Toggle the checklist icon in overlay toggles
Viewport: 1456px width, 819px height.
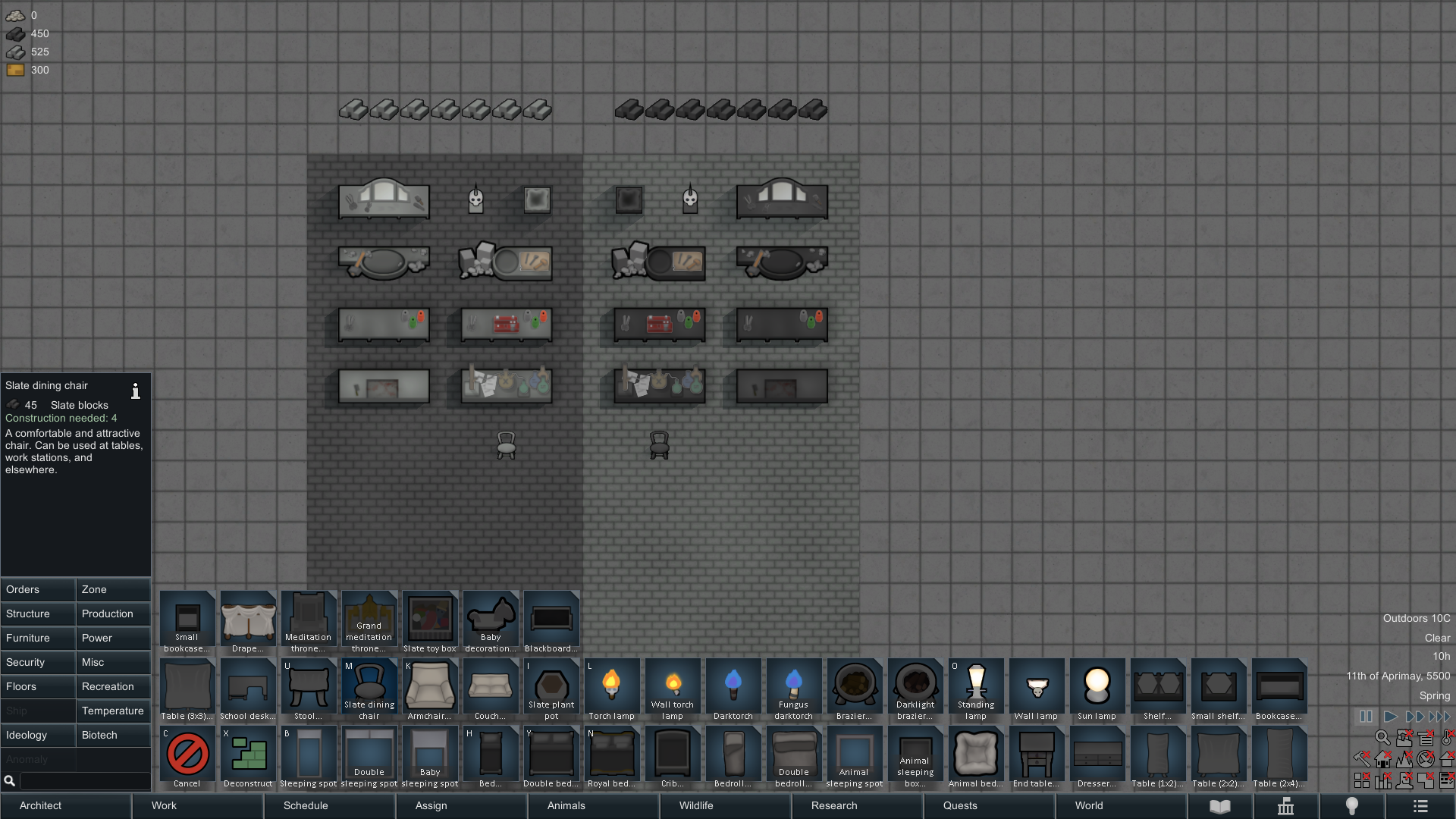click(x=1447, y=780)
